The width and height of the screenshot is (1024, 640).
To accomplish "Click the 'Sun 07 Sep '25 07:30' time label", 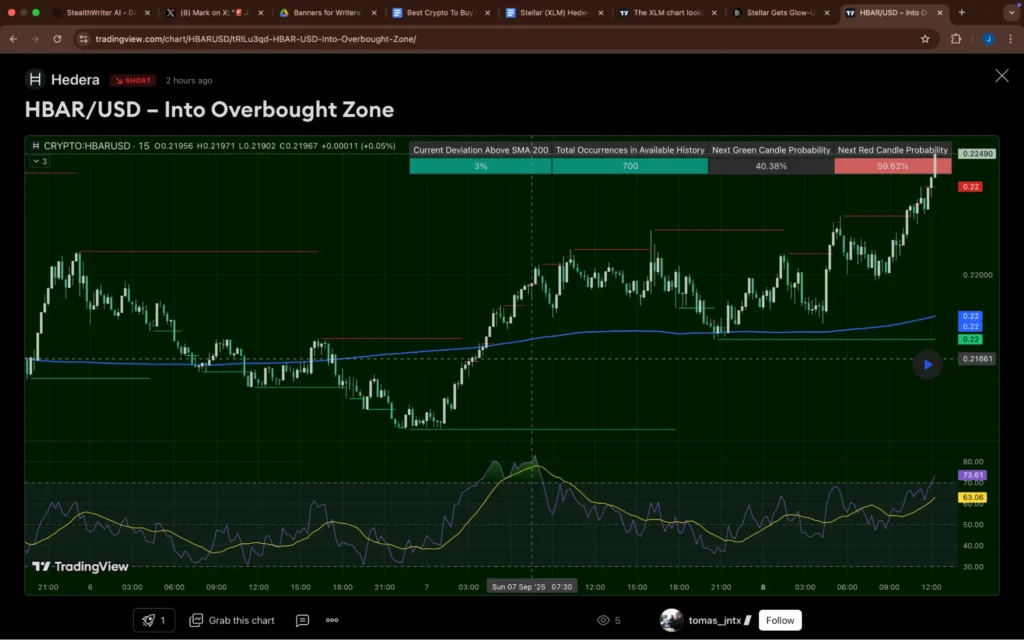I will point(532,586).
